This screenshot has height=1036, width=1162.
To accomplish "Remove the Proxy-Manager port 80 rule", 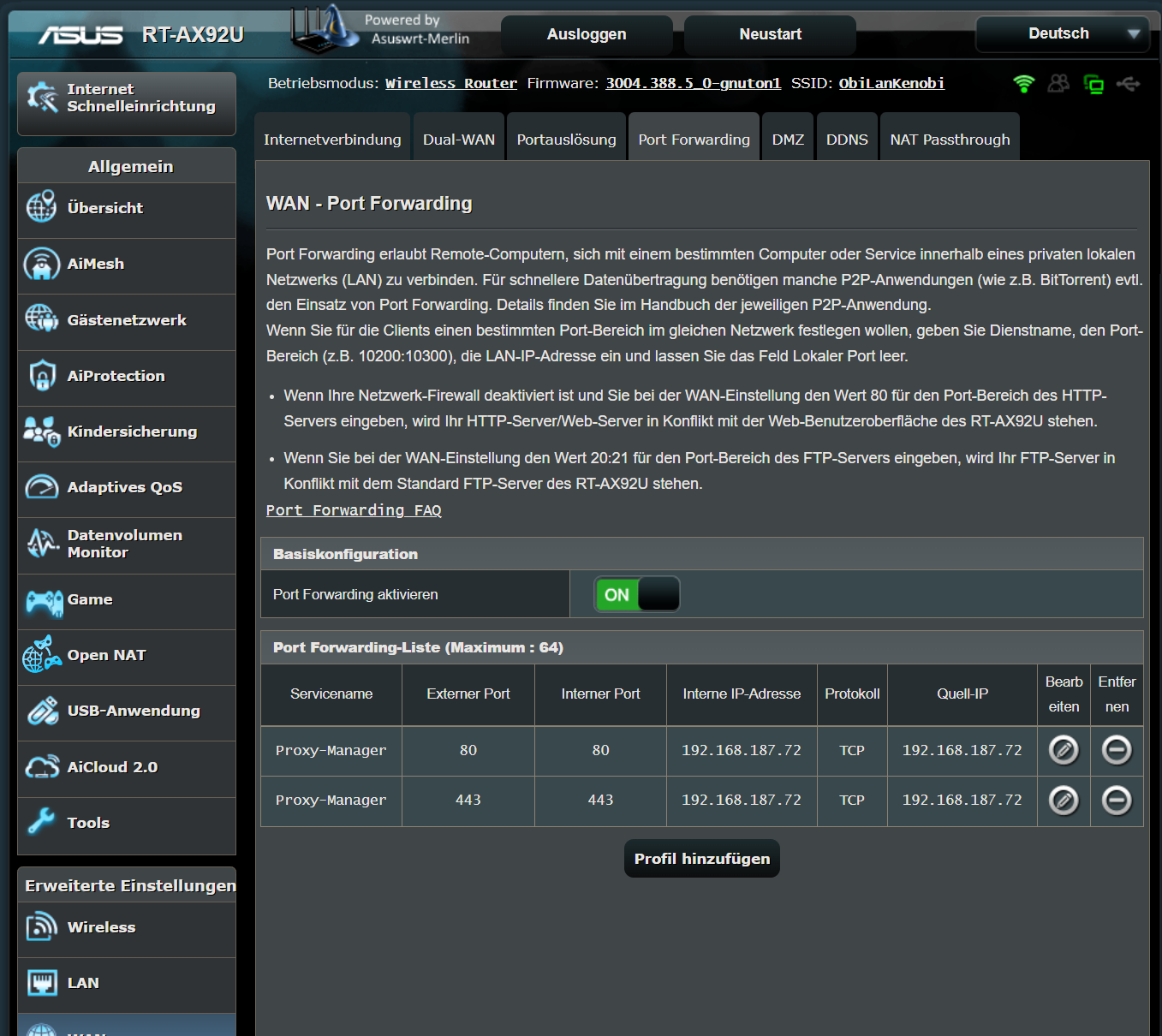I will [x=1117, y=750].
